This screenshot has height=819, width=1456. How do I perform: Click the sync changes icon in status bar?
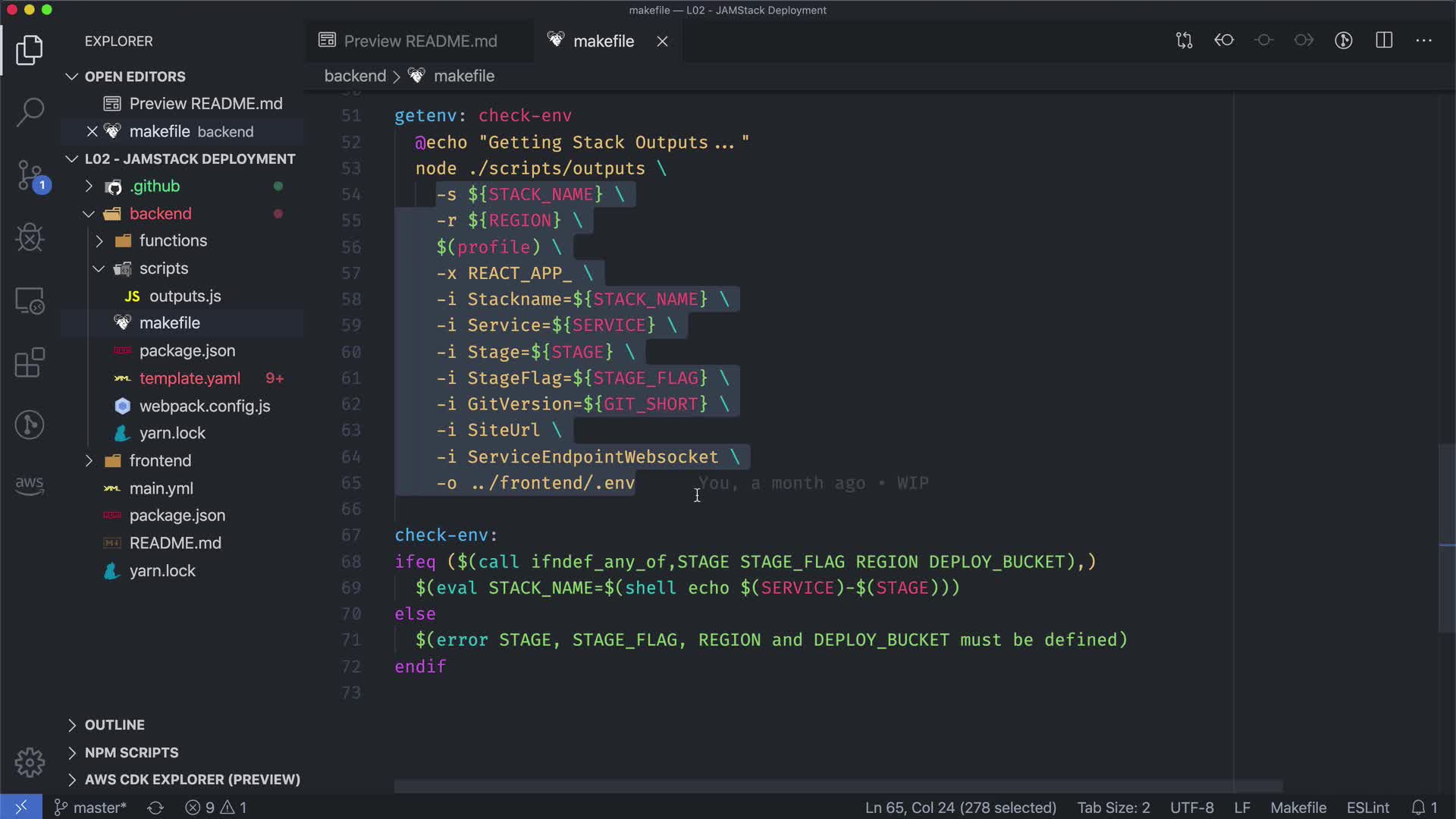pos(155,808)
